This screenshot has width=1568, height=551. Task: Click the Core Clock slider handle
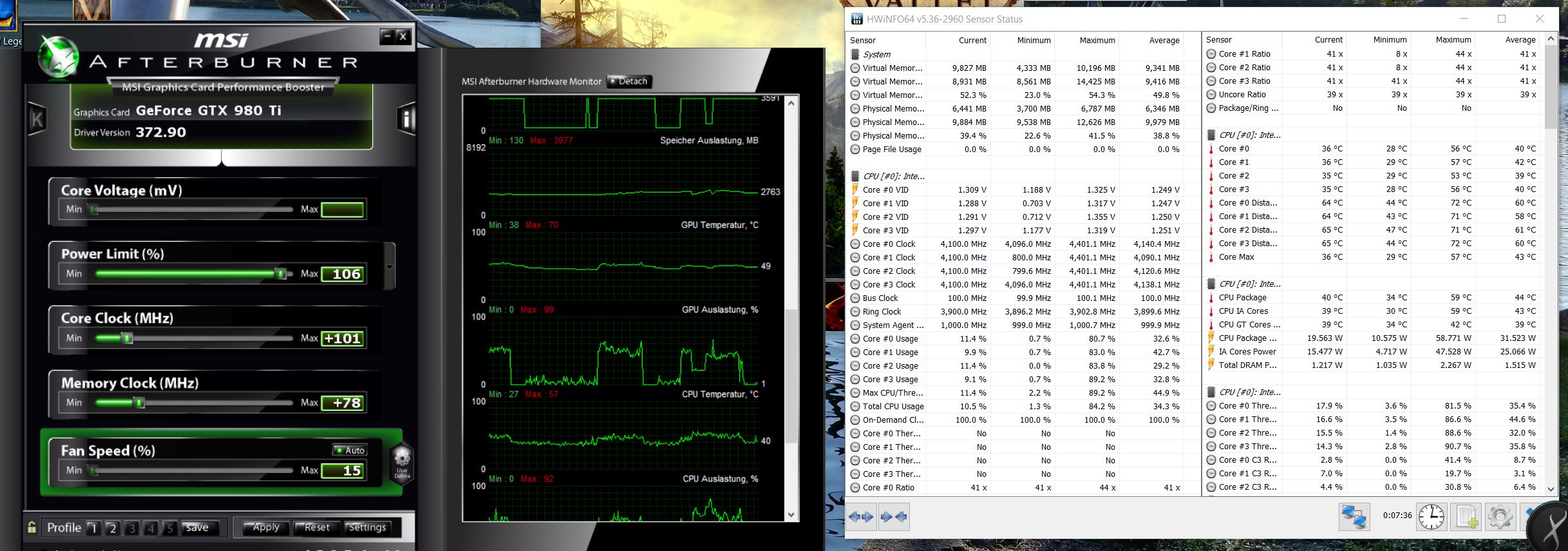point(128,338)
